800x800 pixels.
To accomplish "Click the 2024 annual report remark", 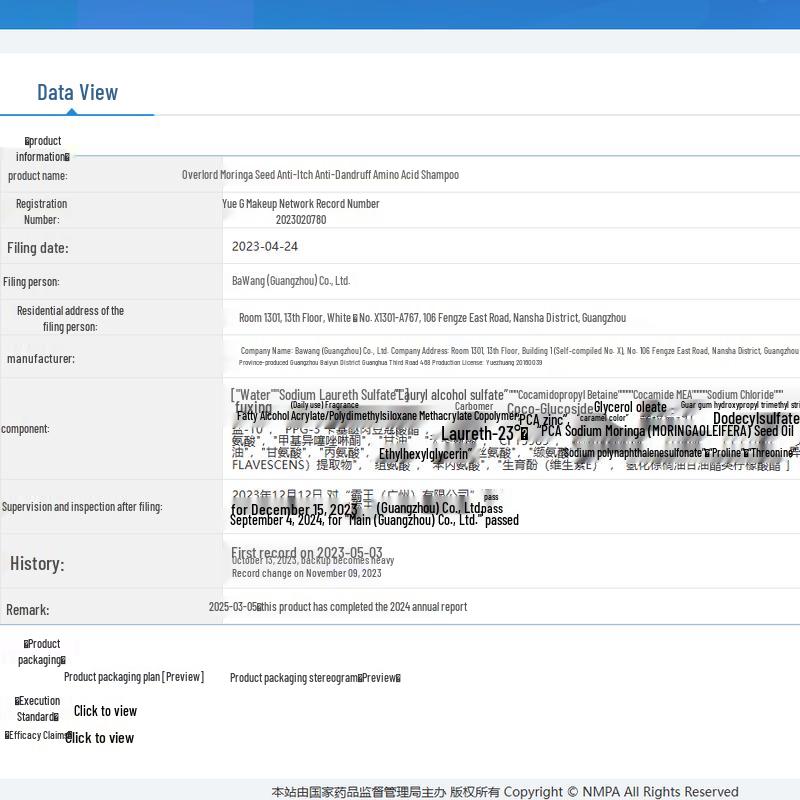I will coord(338,607).
